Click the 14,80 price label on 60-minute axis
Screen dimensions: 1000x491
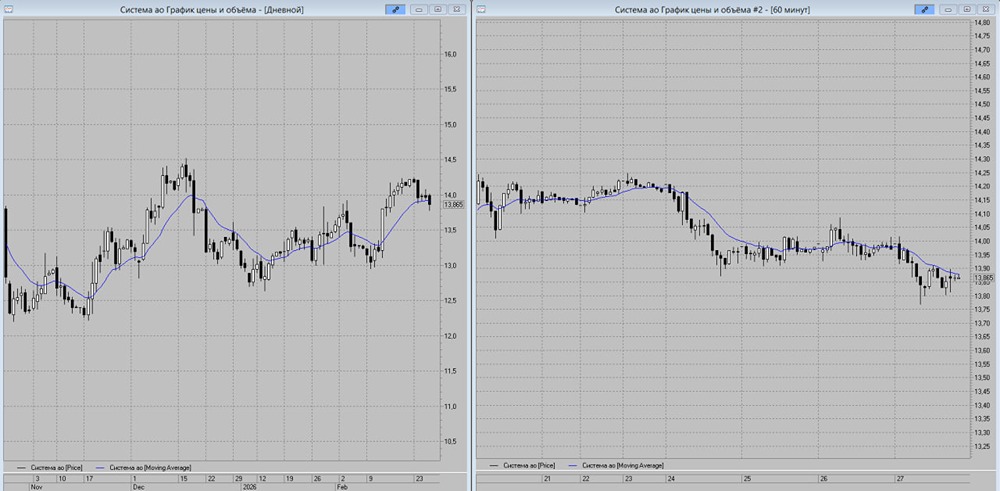(x=982, y=22)
